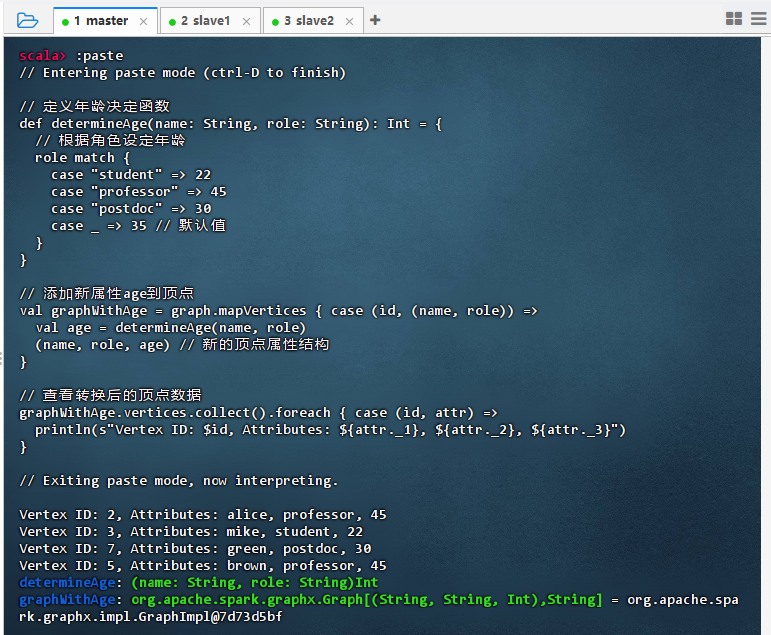The image size is (771, 635).
Task: Open the hamburger menu icon
Action: pyautogui.click(x=759, y=19)
